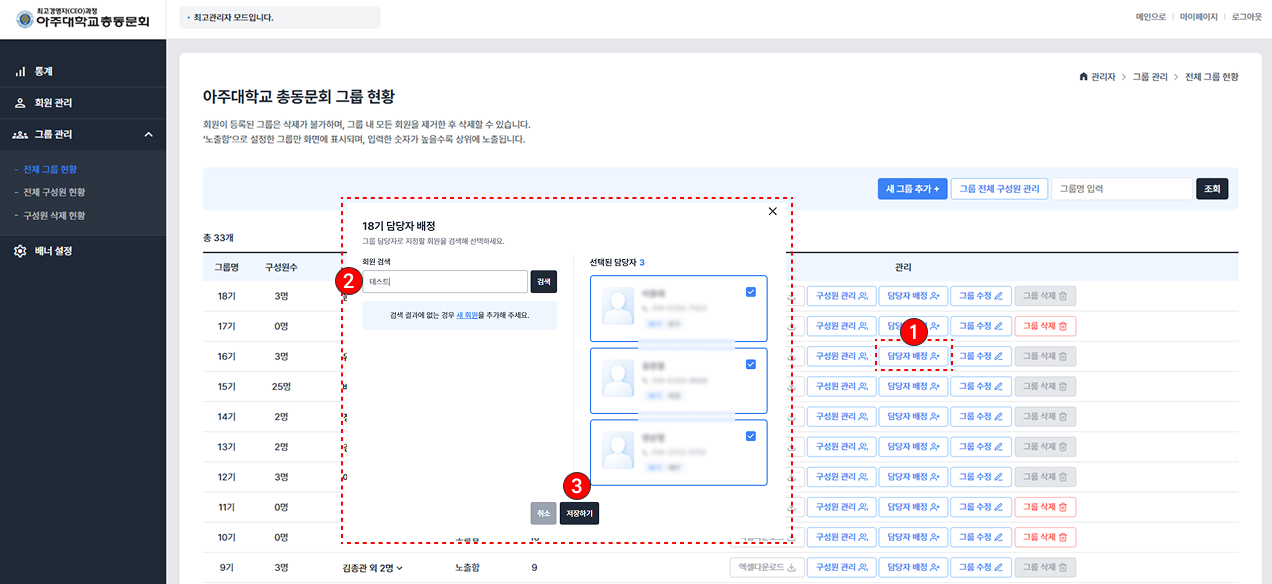
Task: Click 그룹 수정 for the 15기 row
Action: coord(981,386)
